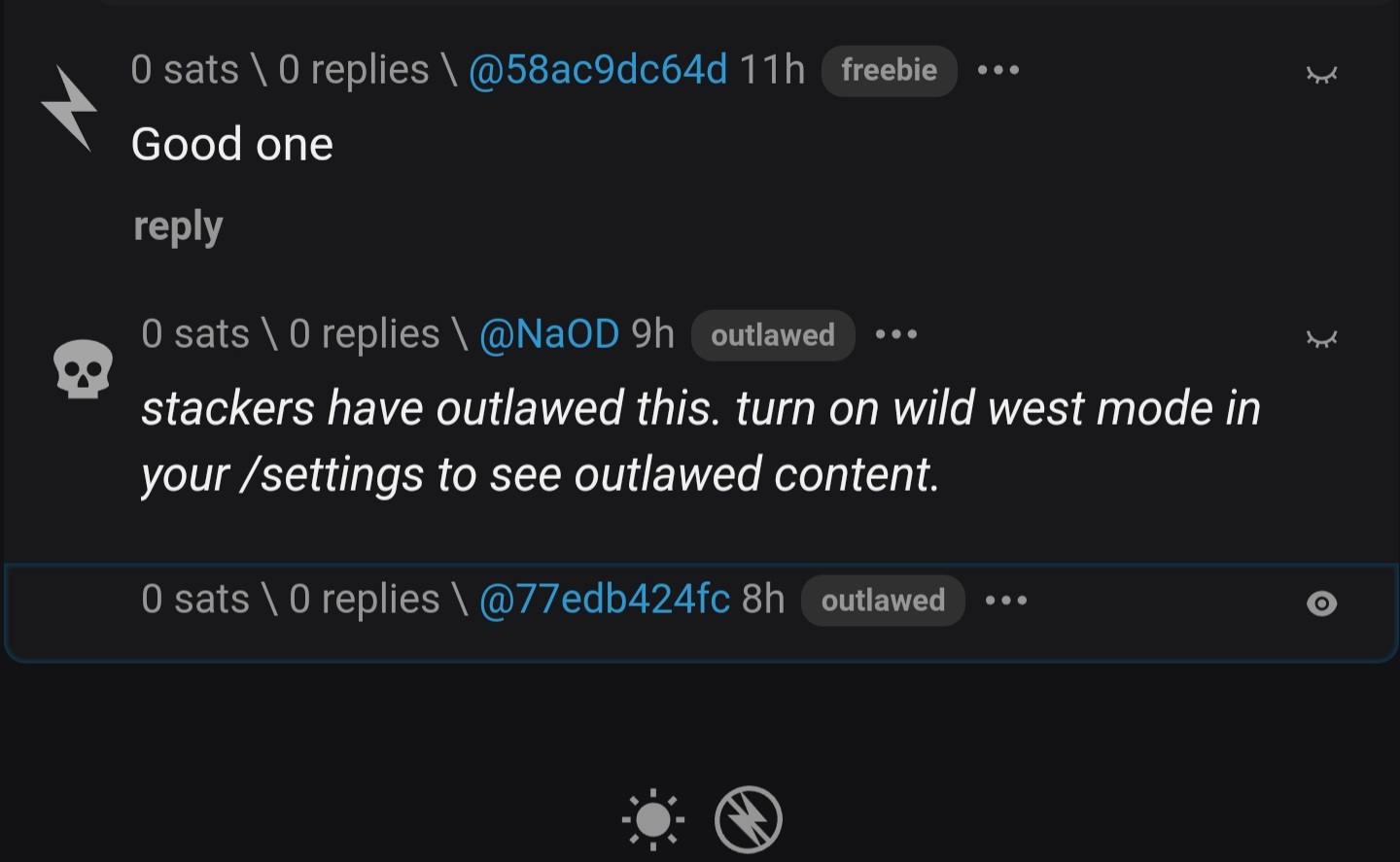Image resolution: width=1400 pixels, height=862 pixels.
Task: Click the skull icon beside the @NaOD comment
Action: [x=83, y=368]
